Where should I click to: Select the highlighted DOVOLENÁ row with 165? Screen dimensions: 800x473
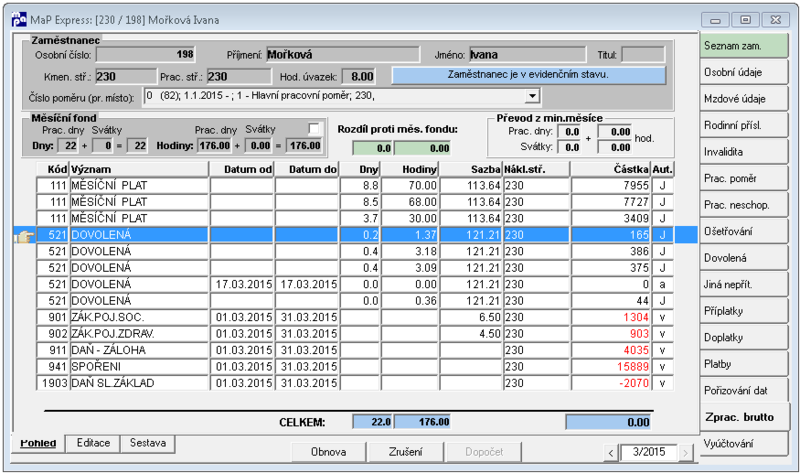355,235
